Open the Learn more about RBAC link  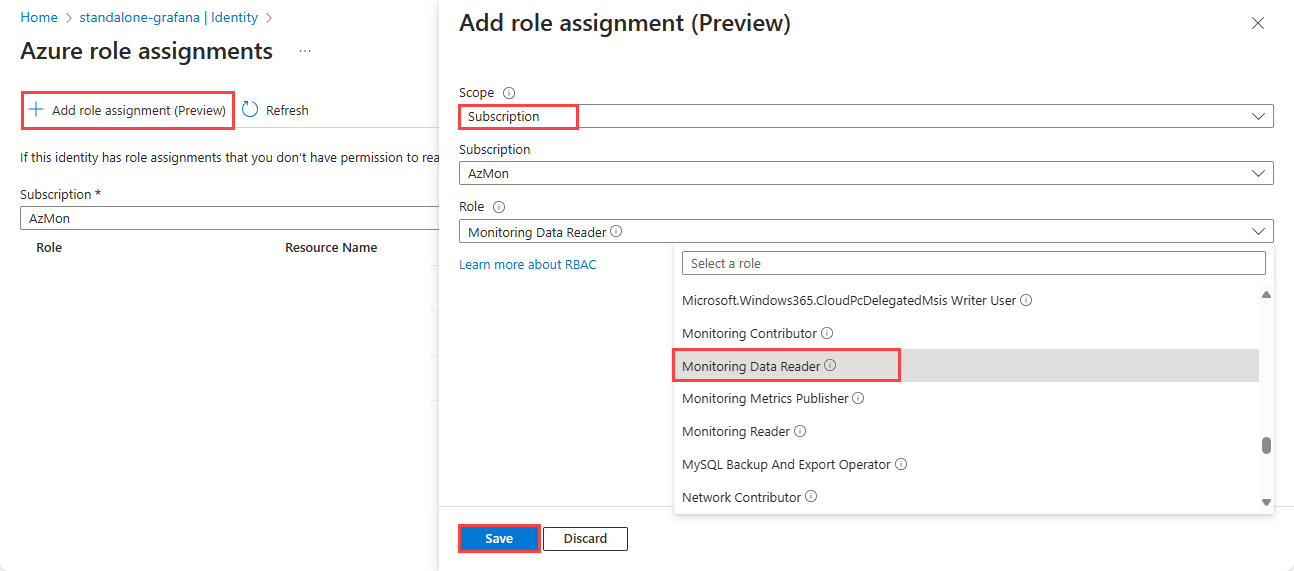click(x=527, y=265)
